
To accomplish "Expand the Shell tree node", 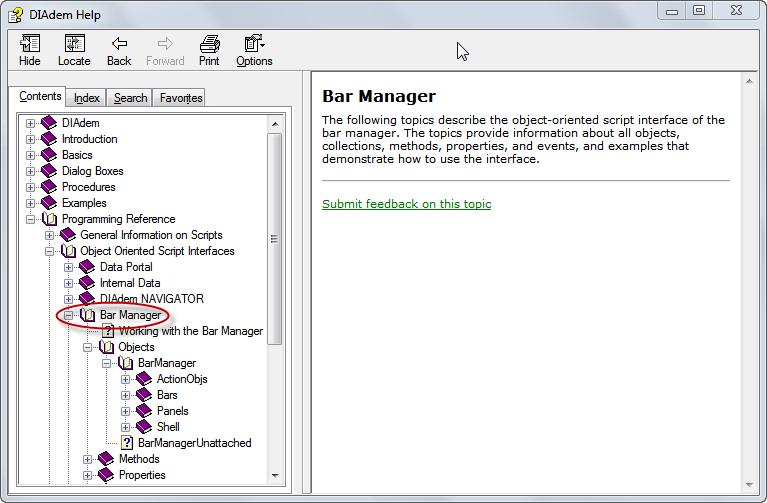I will point(126,427).
